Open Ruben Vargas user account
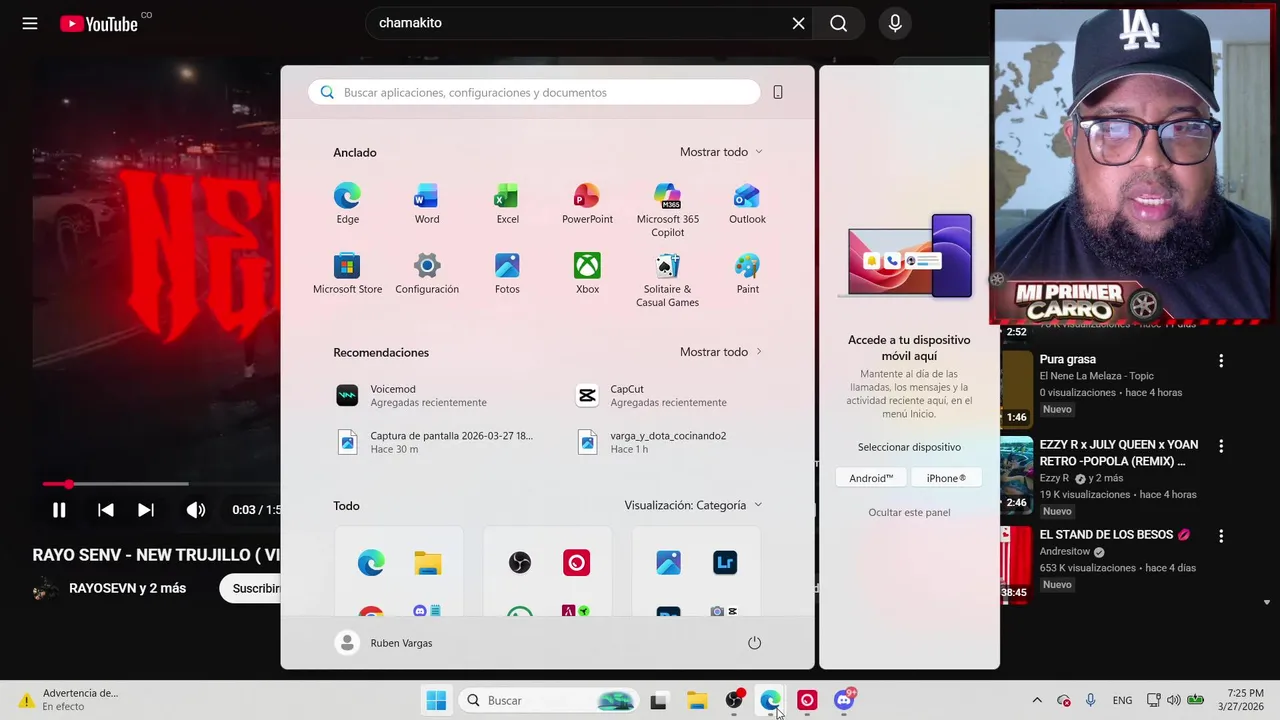The image size is (1280, 720). (x=385, y=643)
